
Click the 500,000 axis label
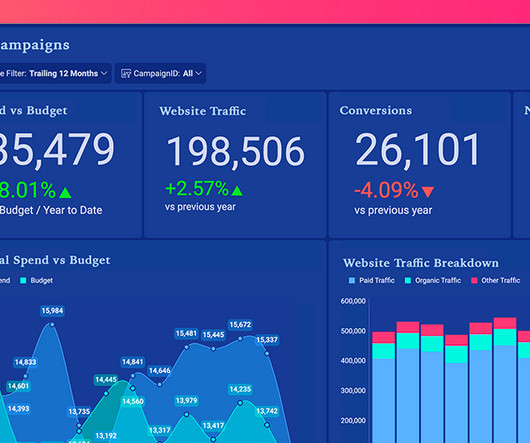point(353,331)
